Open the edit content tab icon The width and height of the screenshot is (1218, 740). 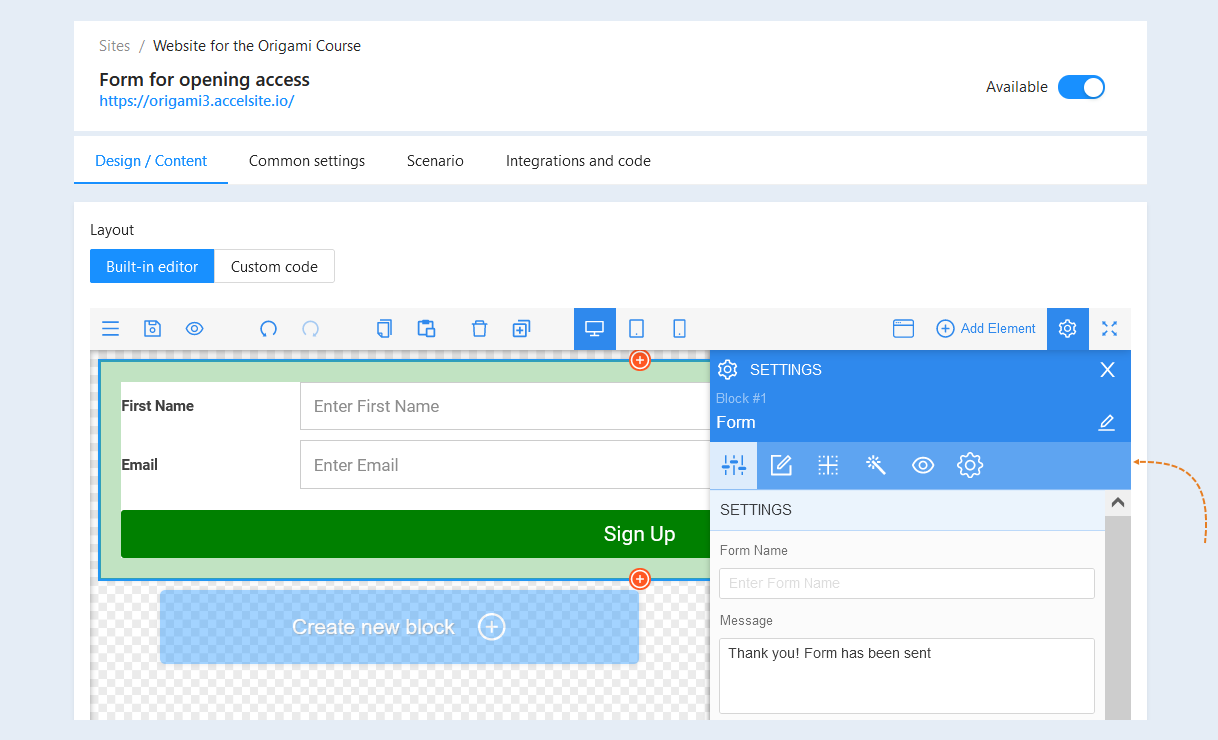pyautogui.click(x=781, y=465)
